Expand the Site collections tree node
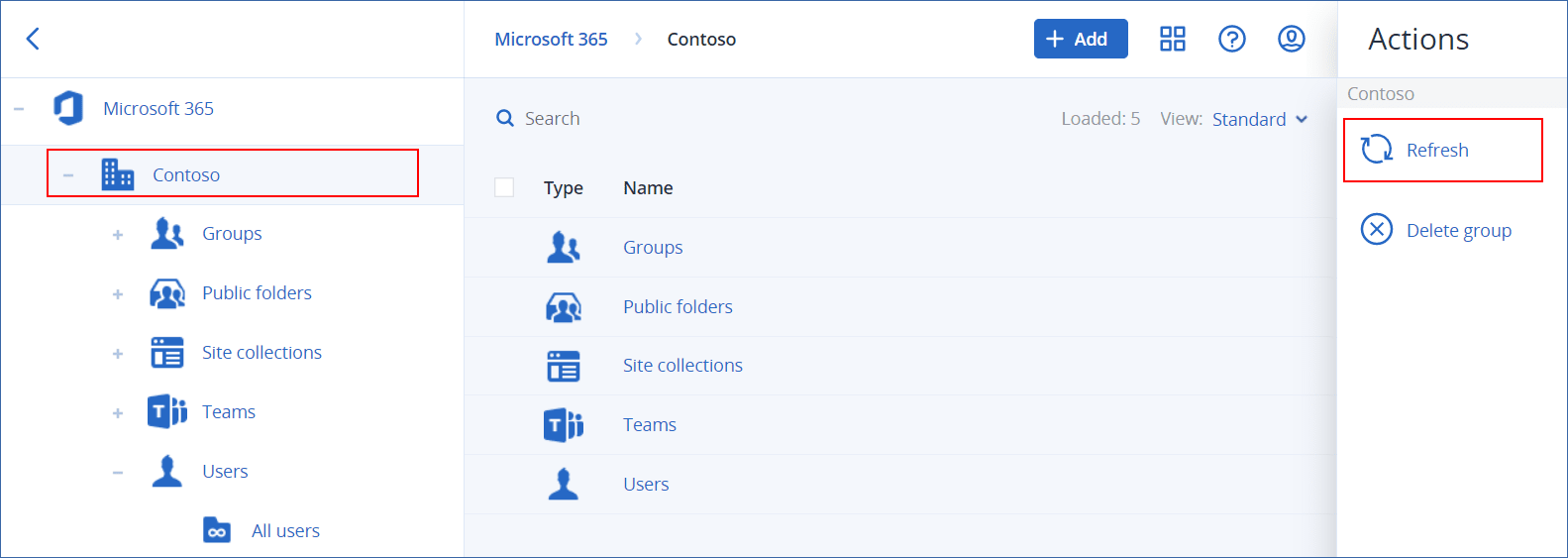 [x=118, y=354]
